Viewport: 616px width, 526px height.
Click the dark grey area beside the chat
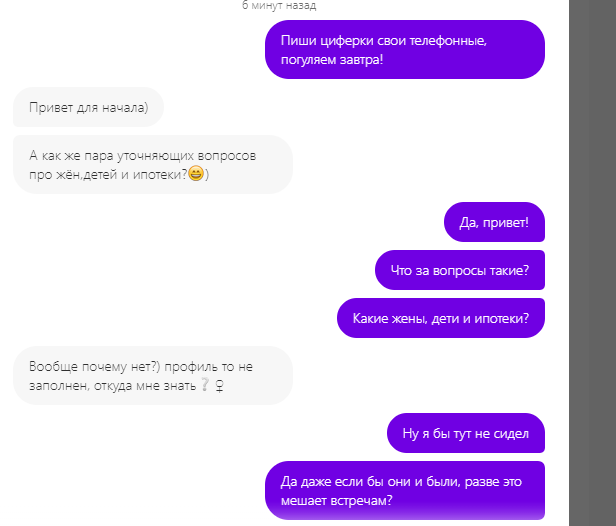[592, 263]
